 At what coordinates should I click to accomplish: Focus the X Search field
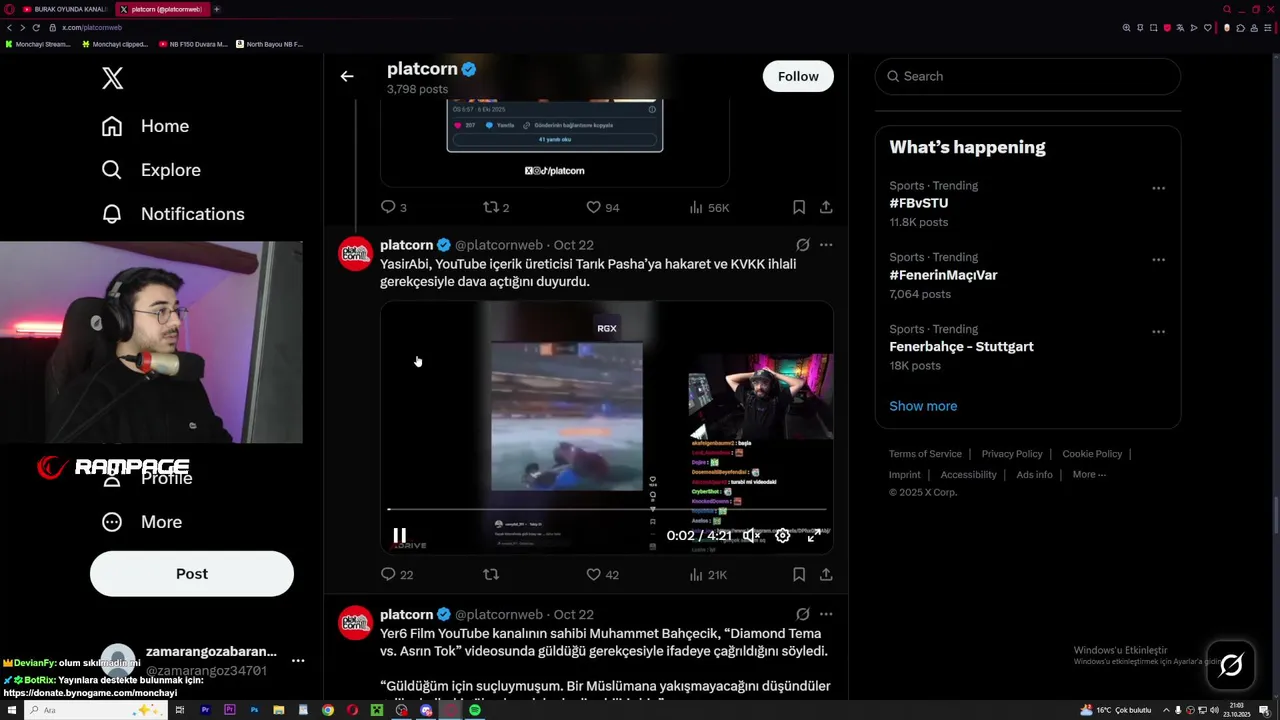coord(1028,76)
